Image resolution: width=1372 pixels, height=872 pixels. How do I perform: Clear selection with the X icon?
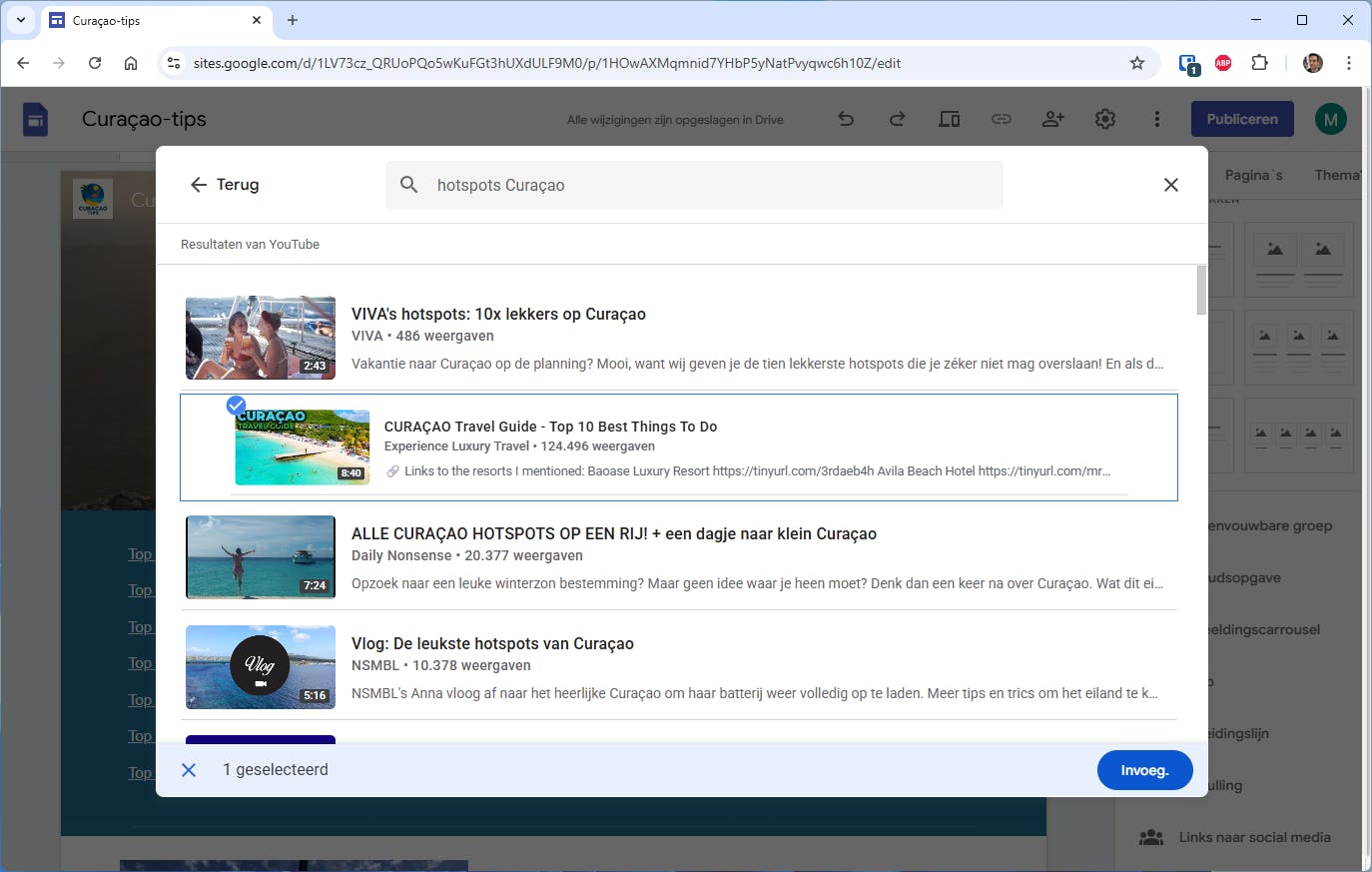[x=189, y=770]
